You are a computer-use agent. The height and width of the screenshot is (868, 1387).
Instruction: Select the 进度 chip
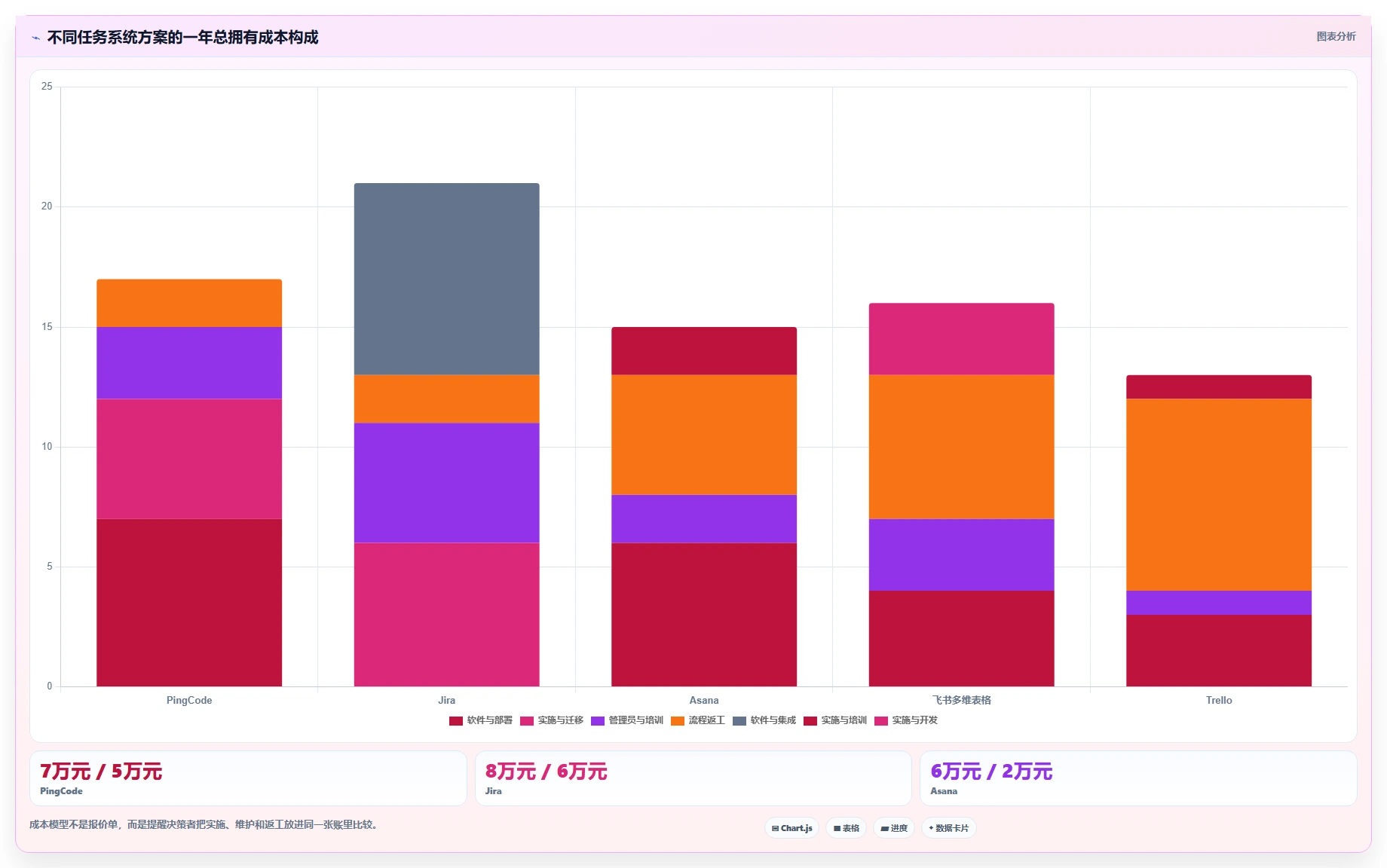(x=894, y=828)
